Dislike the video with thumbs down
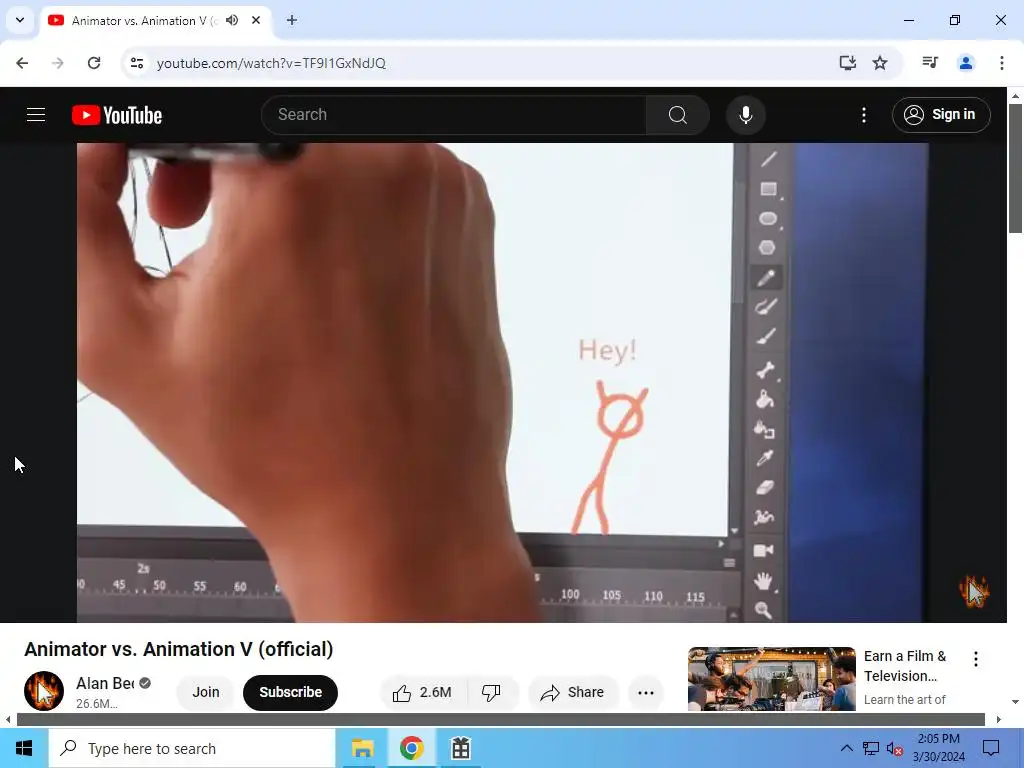1024x768 pixels. (x=492, y=692)
